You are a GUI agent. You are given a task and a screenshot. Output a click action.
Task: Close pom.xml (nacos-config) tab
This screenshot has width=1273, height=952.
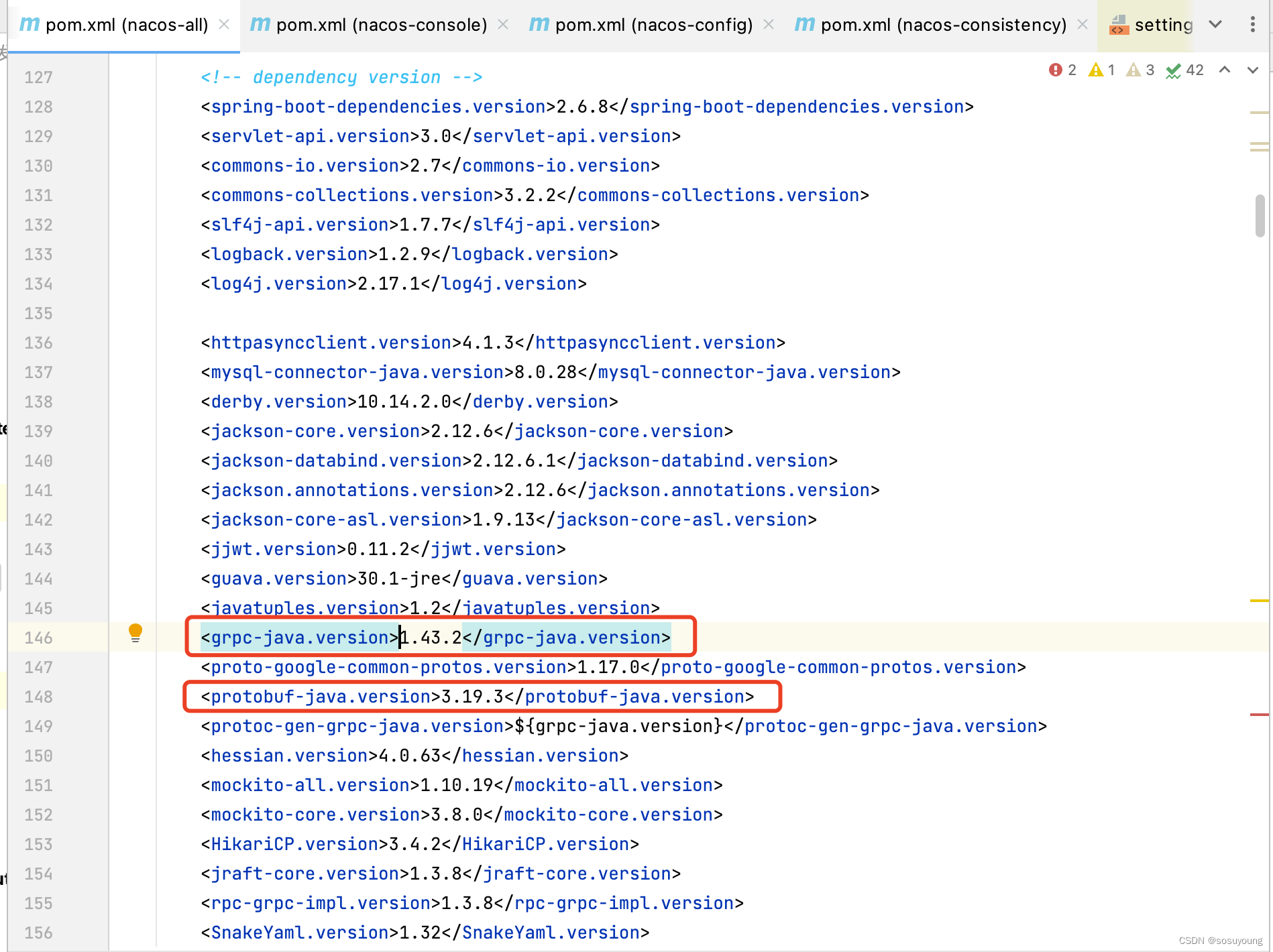(769, 25)
